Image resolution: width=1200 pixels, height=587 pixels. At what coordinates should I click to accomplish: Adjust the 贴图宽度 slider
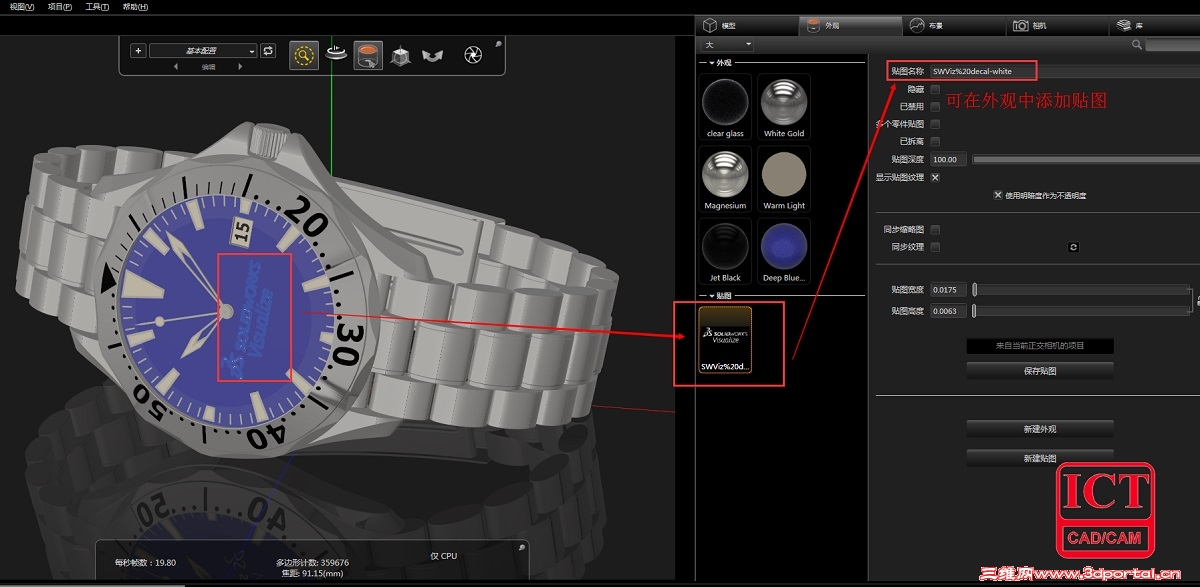click(1083, 290)
